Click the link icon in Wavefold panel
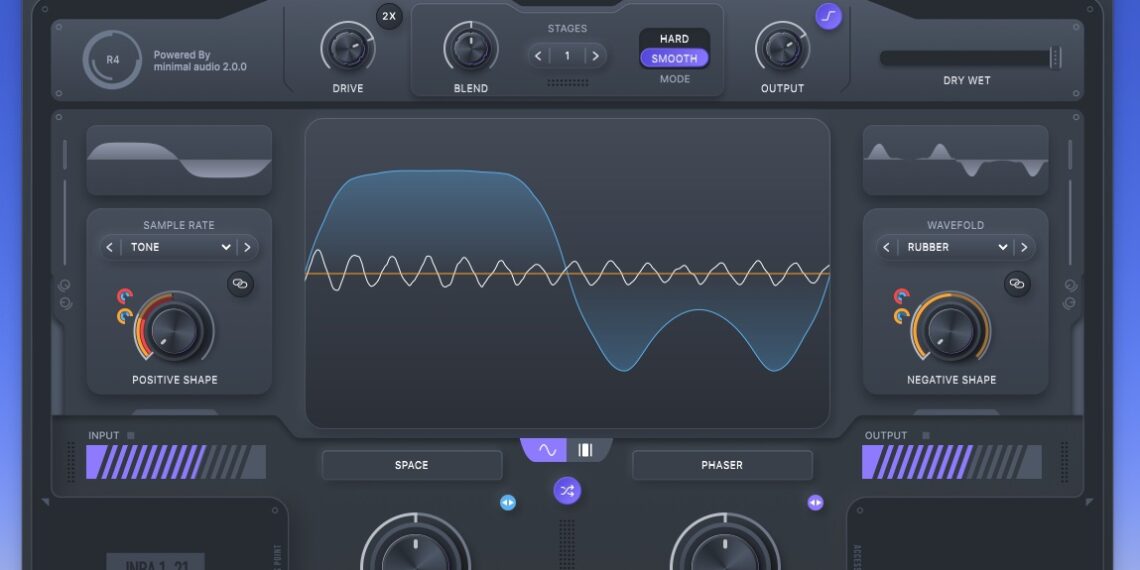This screenshot has width=1140, height=570. tap(1017, 284)
